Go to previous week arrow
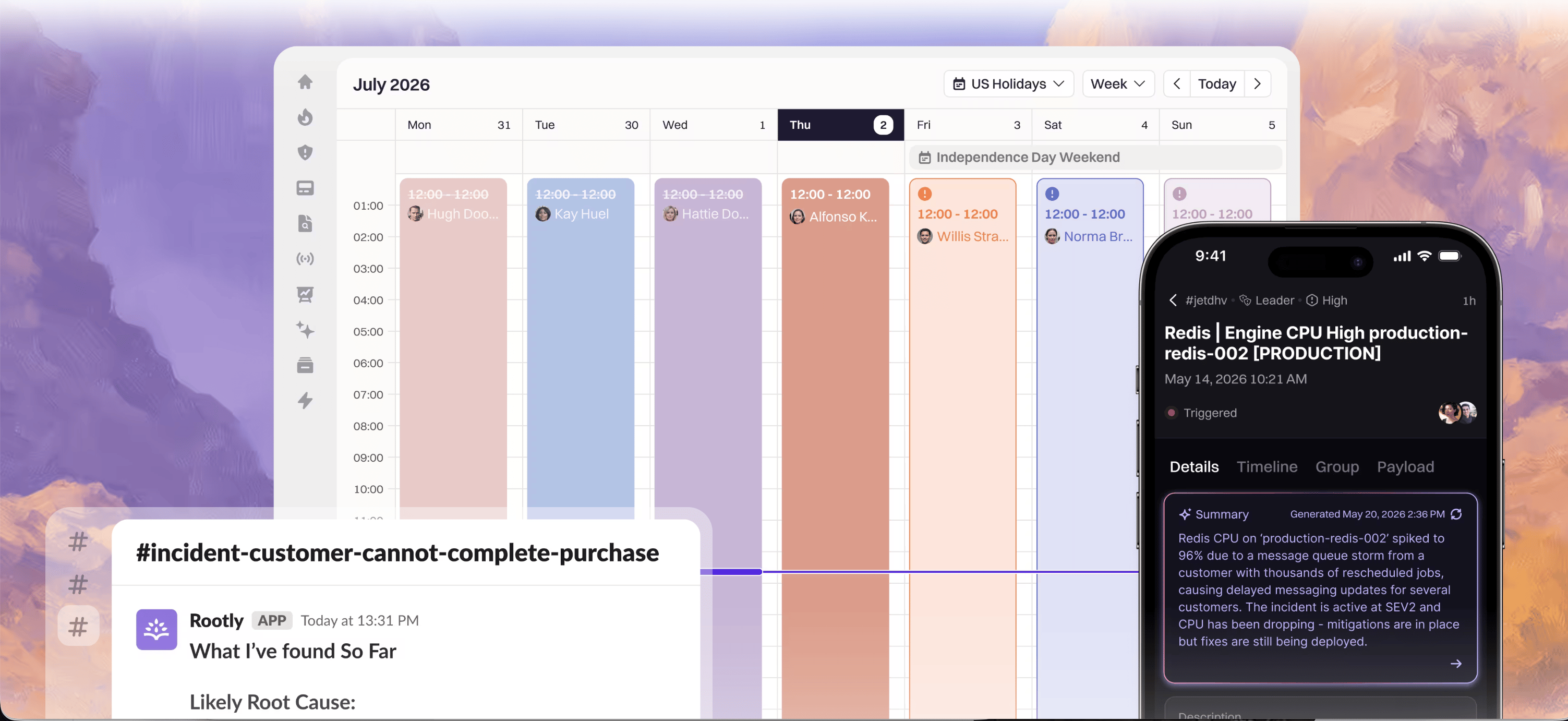 point(1177,84)
